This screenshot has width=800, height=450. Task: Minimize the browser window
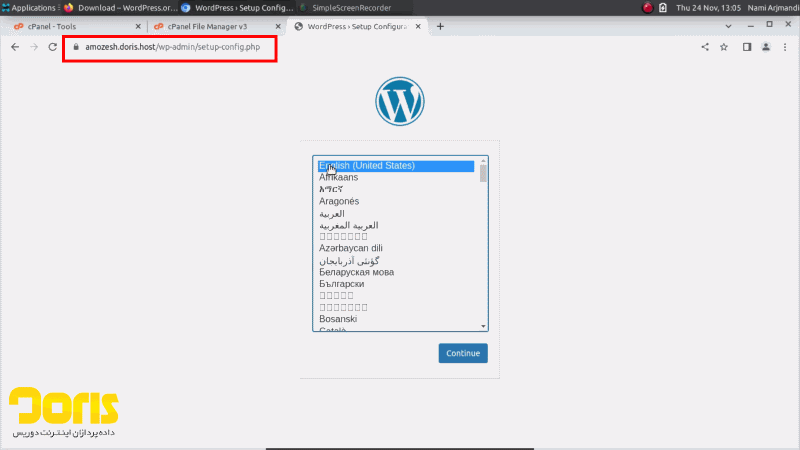(x=751, y=26)
